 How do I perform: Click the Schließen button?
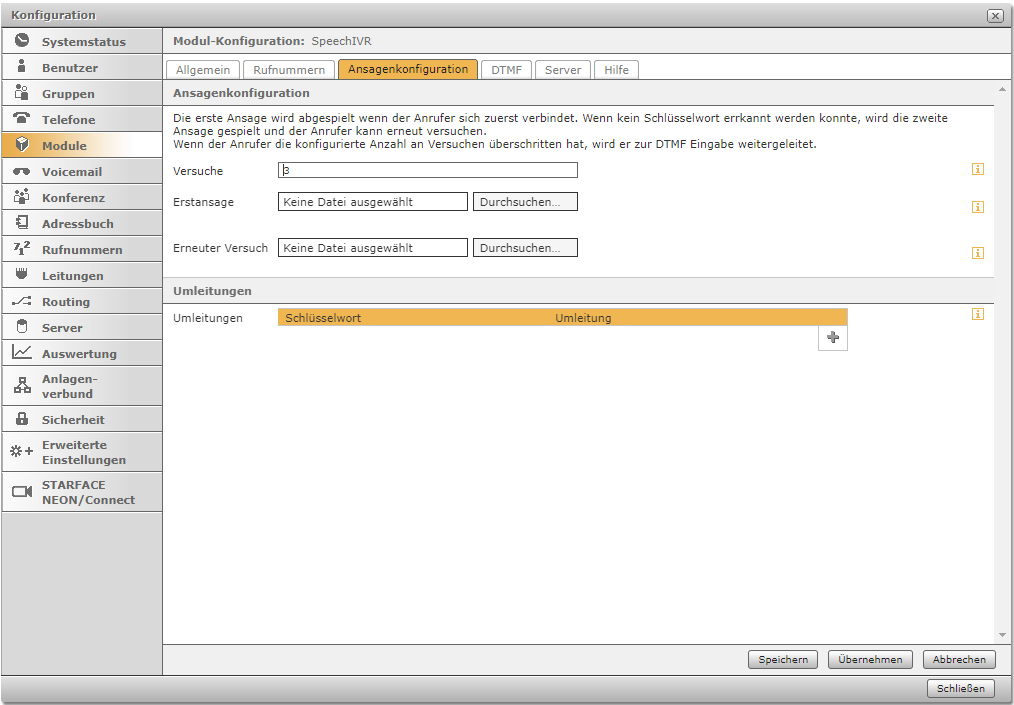961,688
